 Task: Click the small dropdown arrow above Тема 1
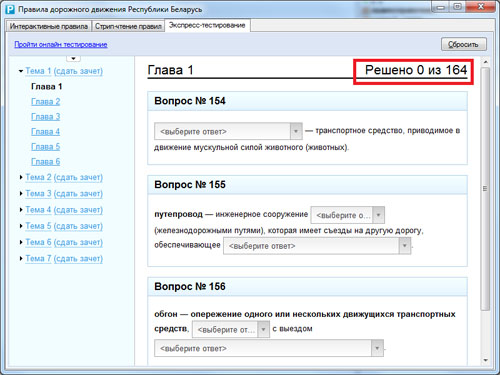(73, 59)
